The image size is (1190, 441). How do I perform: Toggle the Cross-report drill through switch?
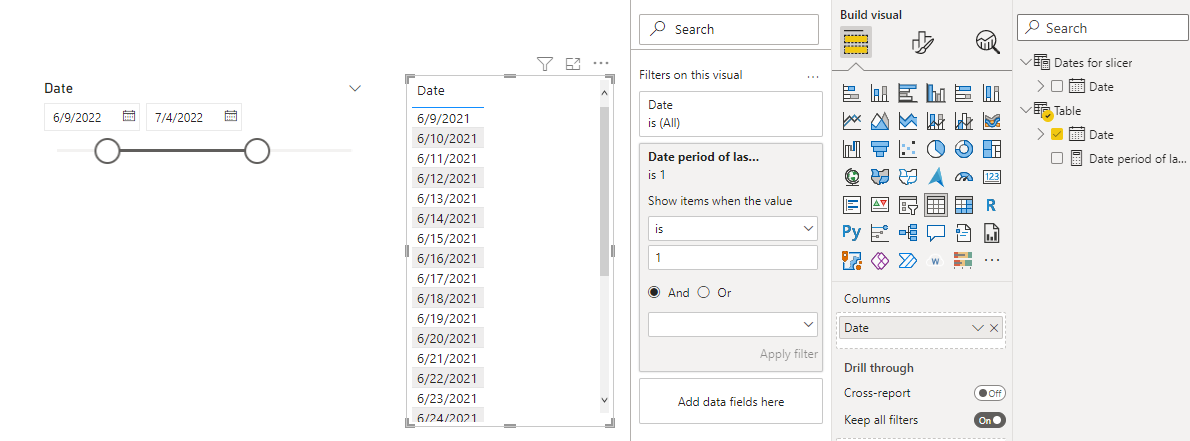point(990,393)
